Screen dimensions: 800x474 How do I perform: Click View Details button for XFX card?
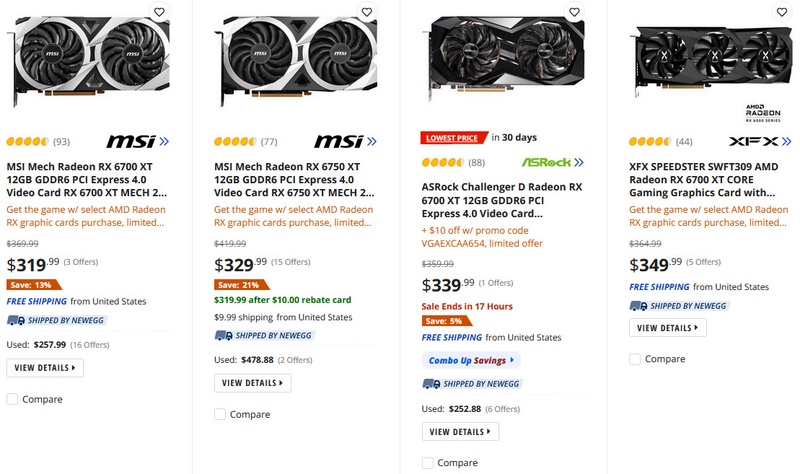point(667,327)
